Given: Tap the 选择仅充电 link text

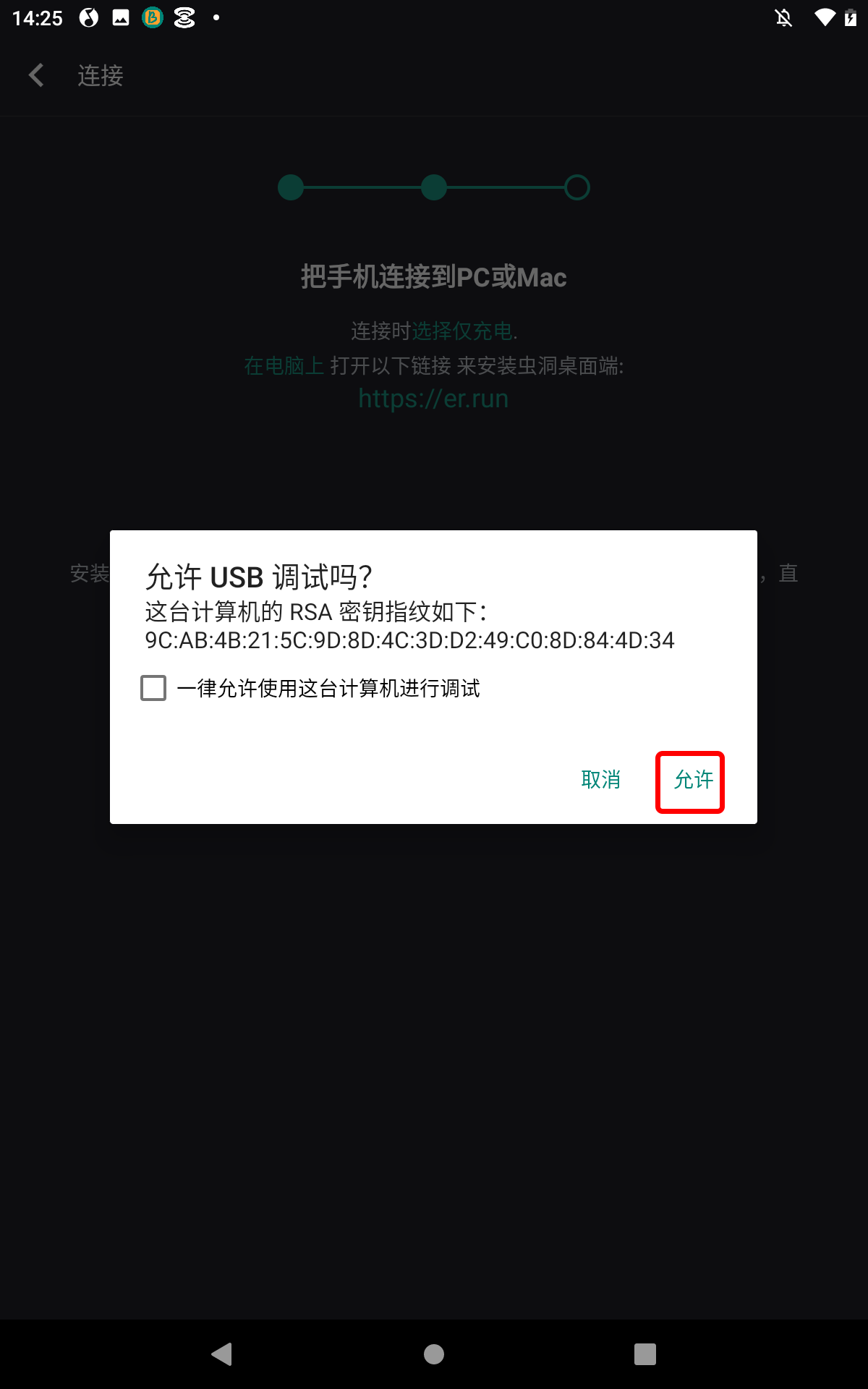Looking at the screenshot, I should [462, 331].
